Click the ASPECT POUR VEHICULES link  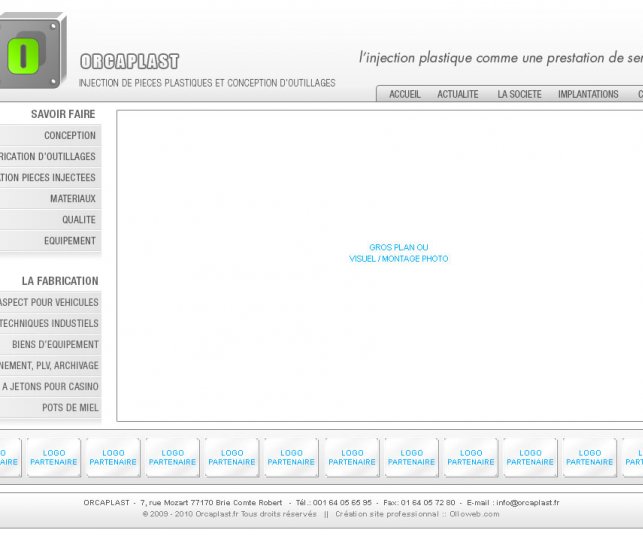coord(49,303)
